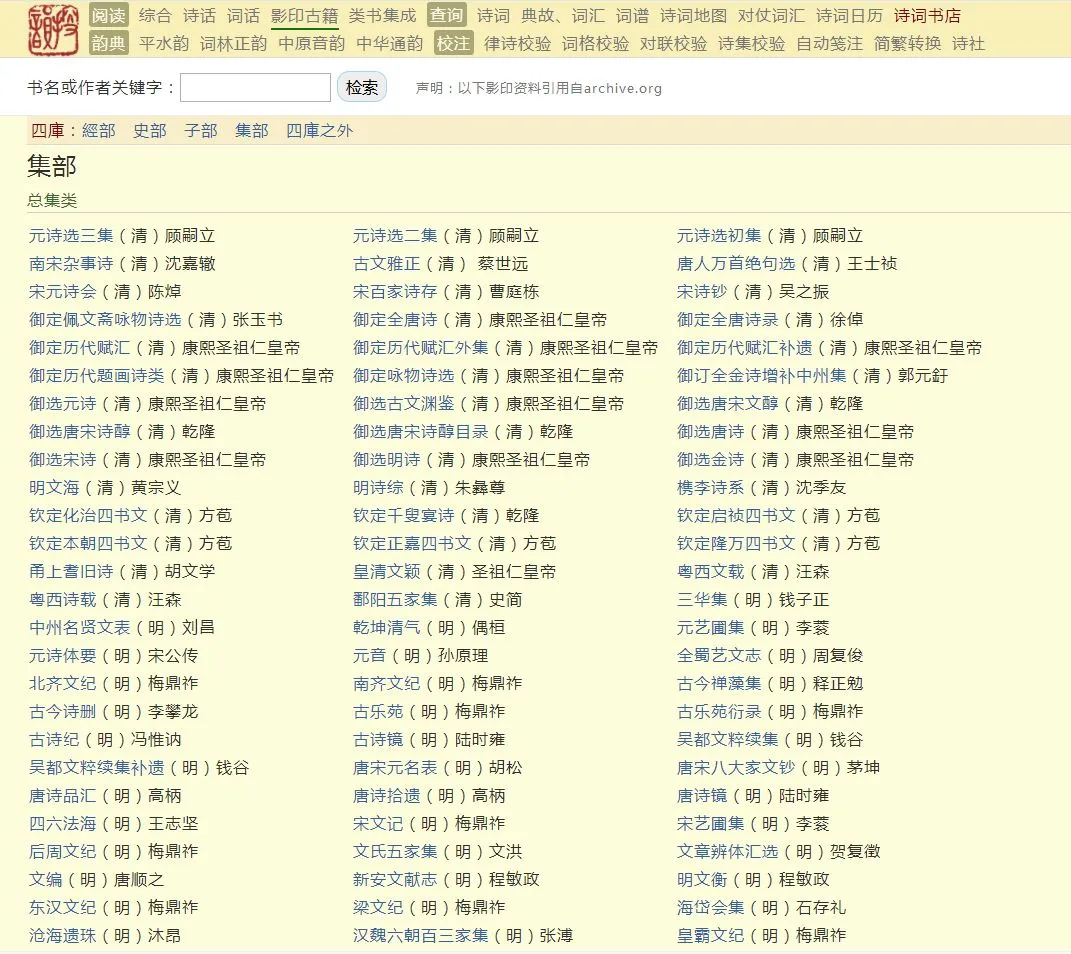Open 元诗选二集 book link
The image size is (1071, 954).
(395, 236)
